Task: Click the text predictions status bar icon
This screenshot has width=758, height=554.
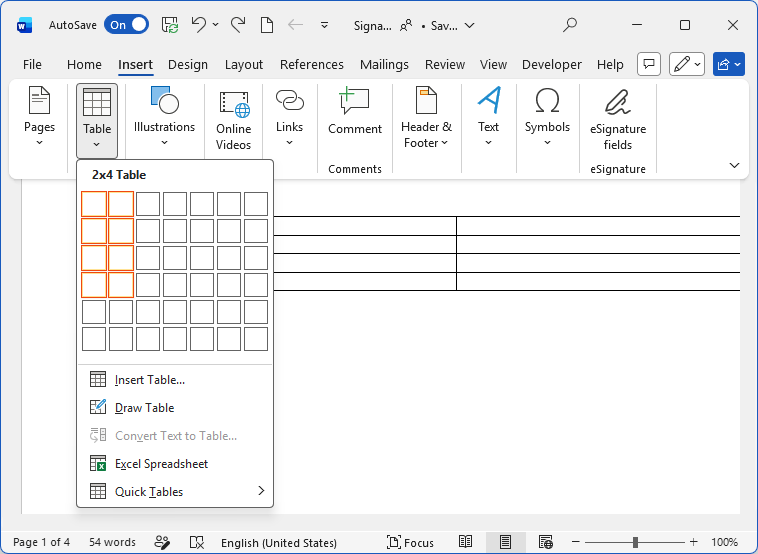Action: 162,542
